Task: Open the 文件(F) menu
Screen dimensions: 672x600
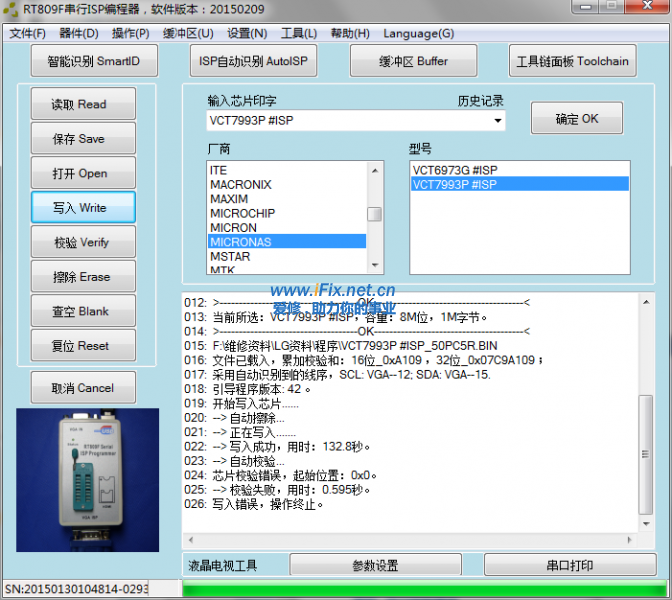Action: coord(27,33)
